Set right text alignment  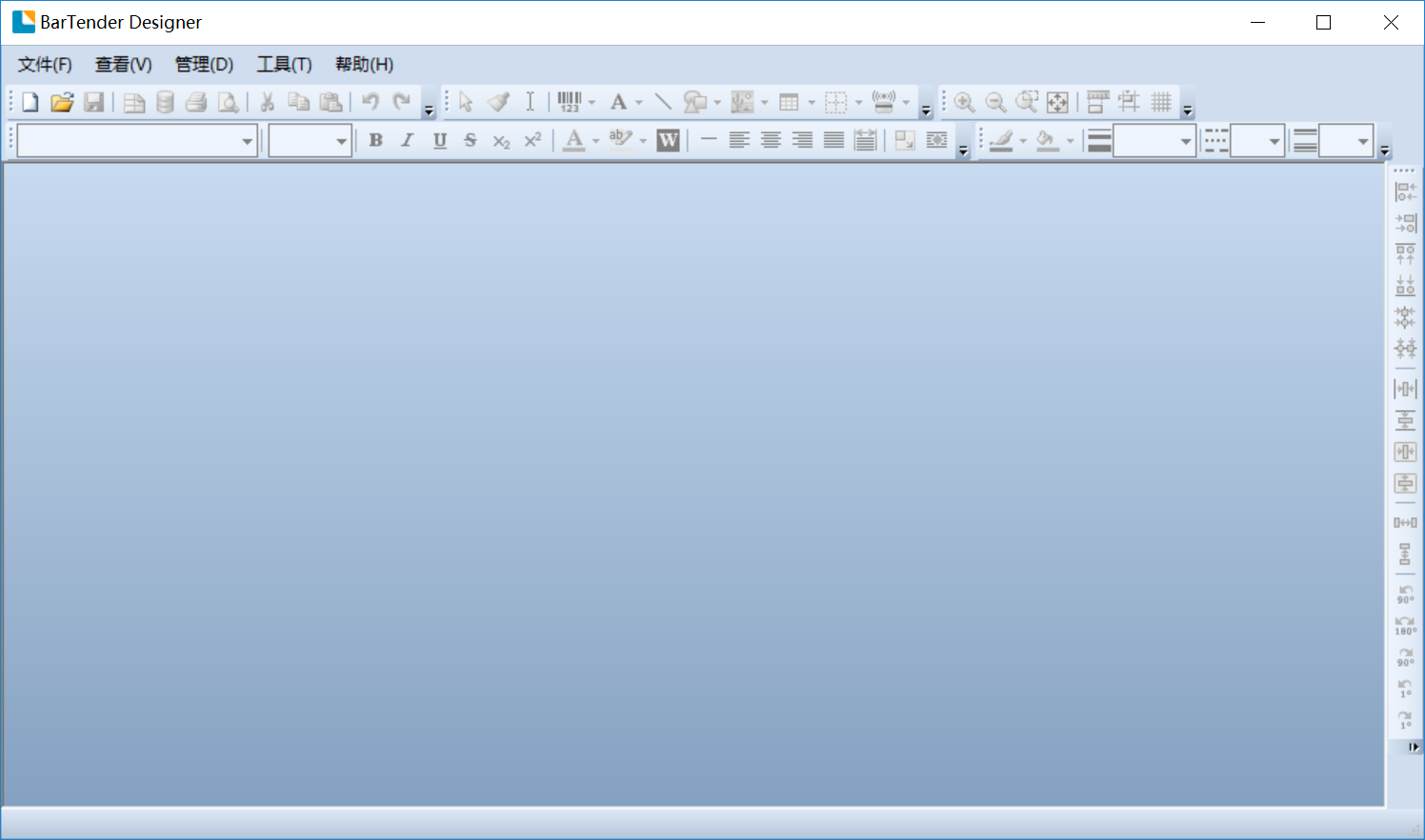[802, 141]
